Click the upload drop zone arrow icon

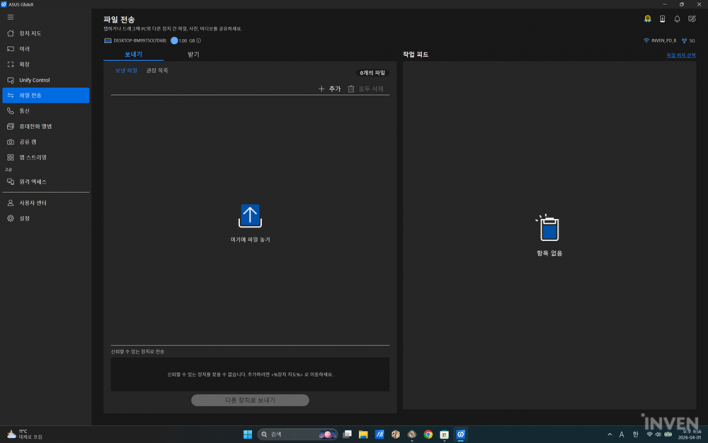tap(250, 216)
